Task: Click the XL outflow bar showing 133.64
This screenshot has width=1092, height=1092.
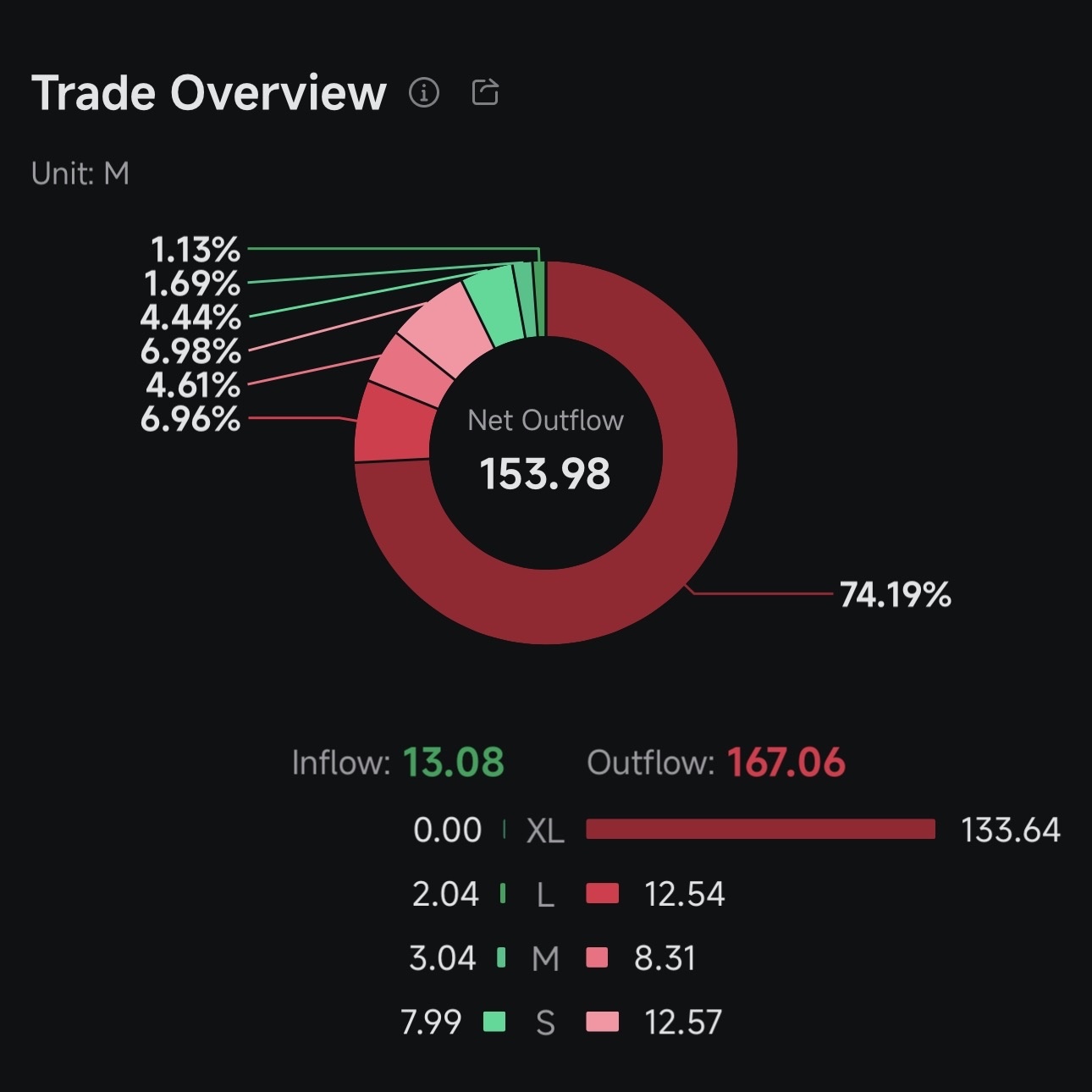Action: coord(760,830)
